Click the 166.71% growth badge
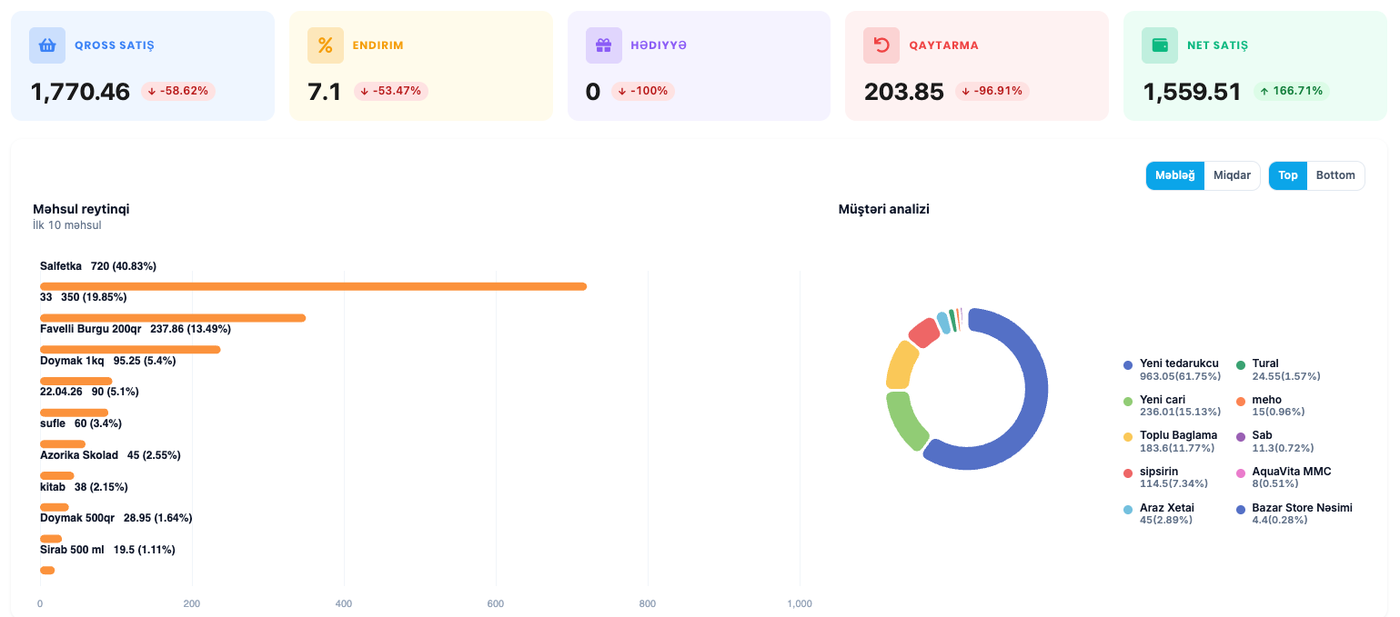Screen dimensions: 1400x617 pyautogui.click(x=1291, y=91)
